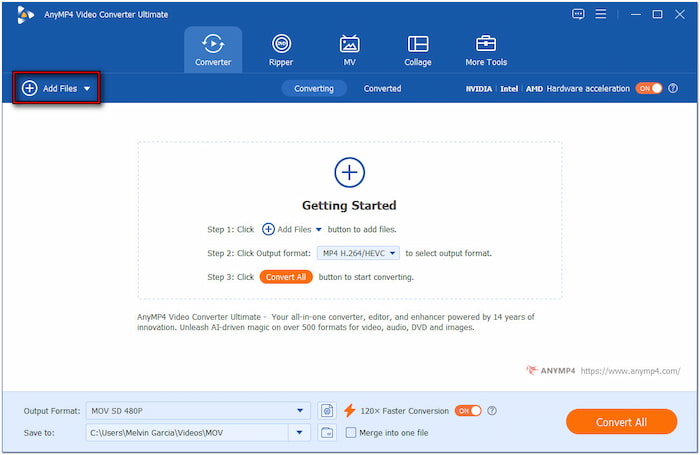700x455 pixels.
Task: Click the lightning bolt faster conversion icon
Action: tap(350, 411)
